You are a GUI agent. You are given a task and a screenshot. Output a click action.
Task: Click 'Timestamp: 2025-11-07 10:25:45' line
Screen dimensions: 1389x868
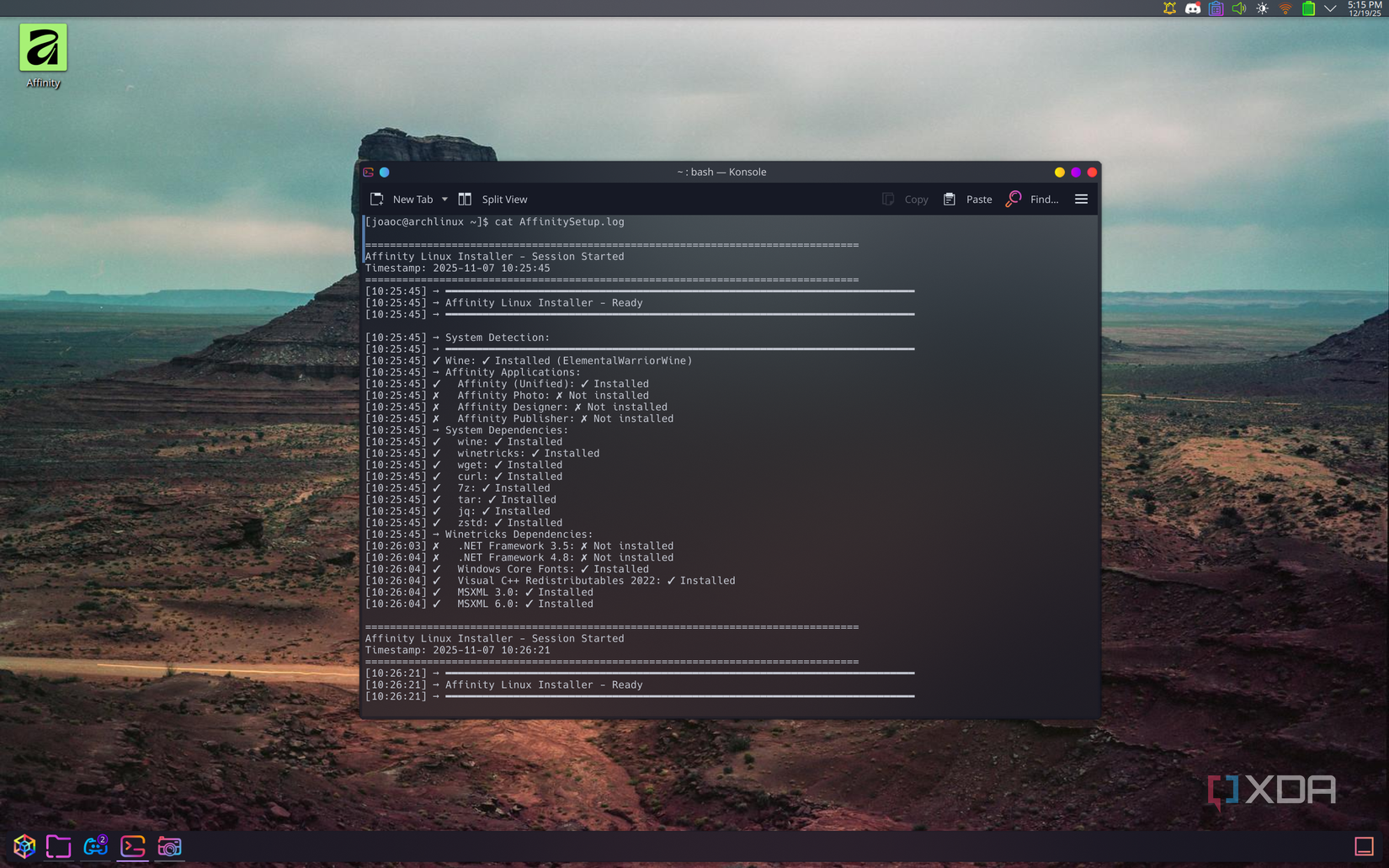(x=457, y=269)
